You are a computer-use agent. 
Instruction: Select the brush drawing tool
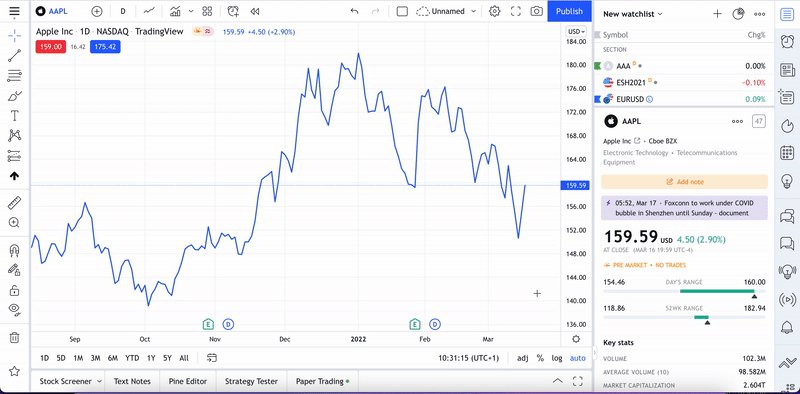pyautogui.click(x=14, y=96)
